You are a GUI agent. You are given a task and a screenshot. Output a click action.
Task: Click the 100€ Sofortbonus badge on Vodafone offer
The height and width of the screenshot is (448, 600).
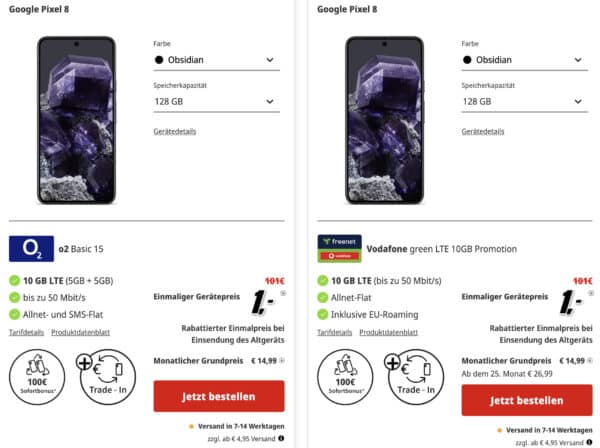(345, 377)
